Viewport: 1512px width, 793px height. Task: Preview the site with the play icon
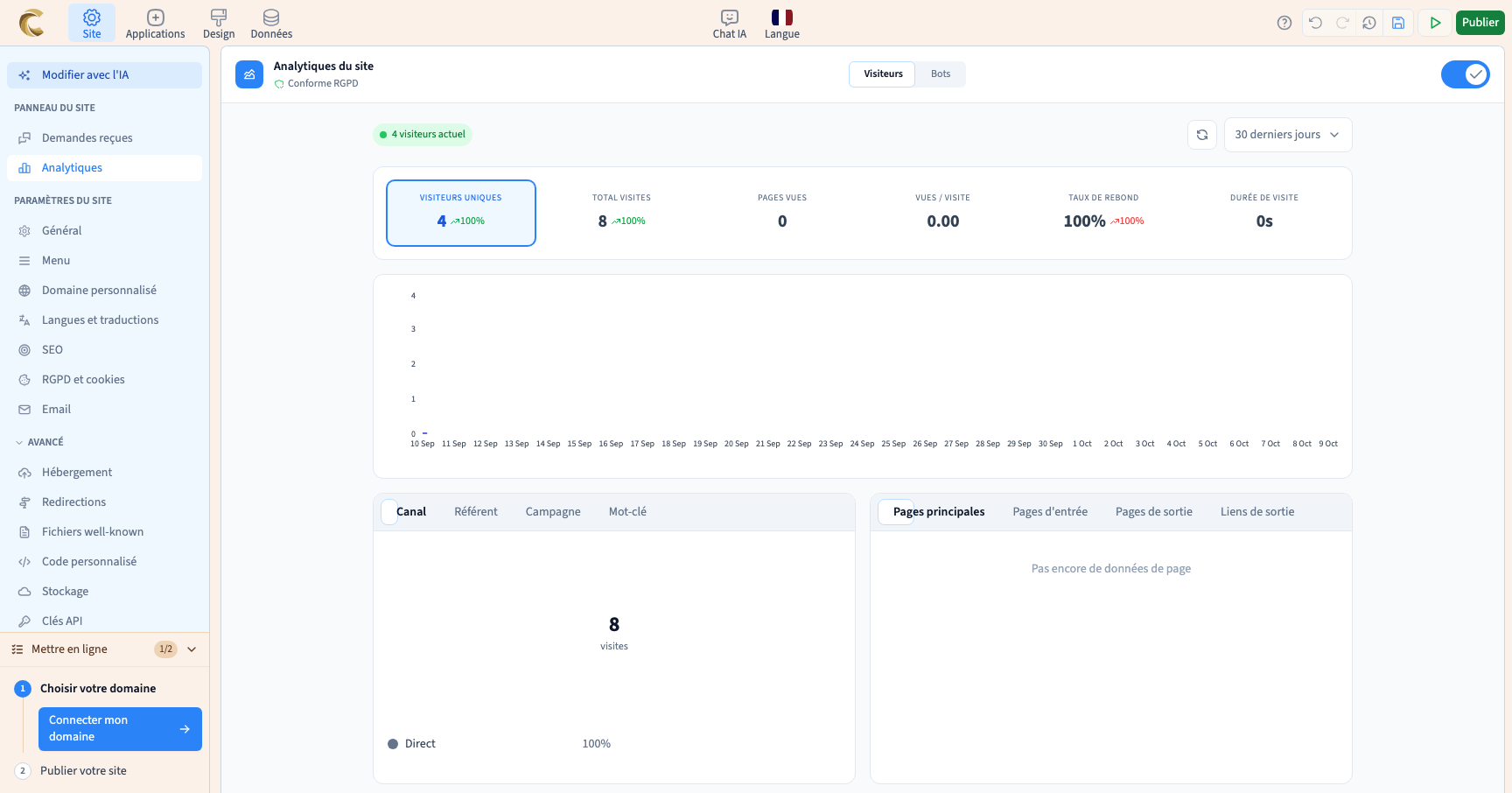(x=1435, y=23)
